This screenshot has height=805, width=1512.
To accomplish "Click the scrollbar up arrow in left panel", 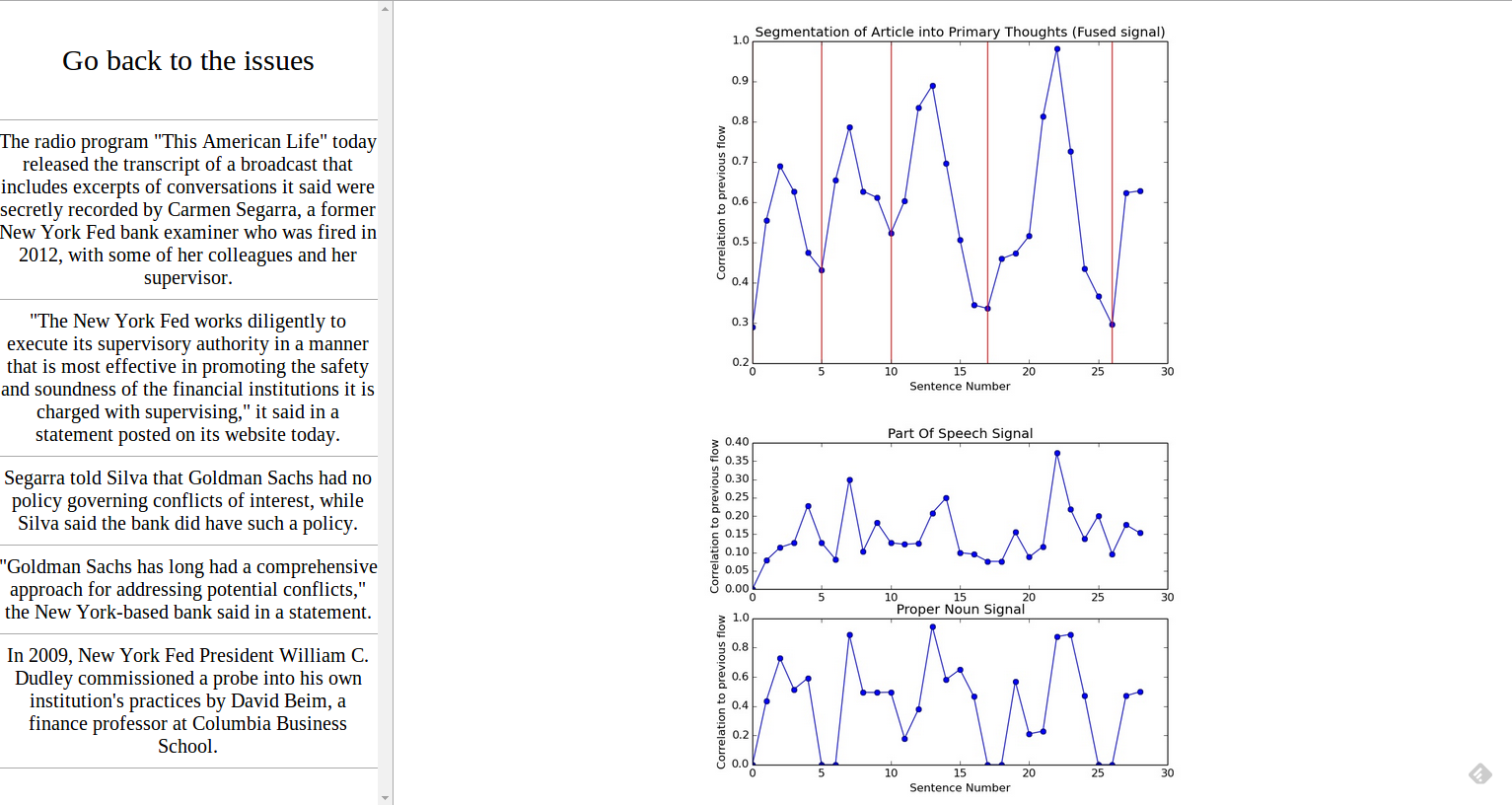I will pyautogui.click(x=385, y=8).
